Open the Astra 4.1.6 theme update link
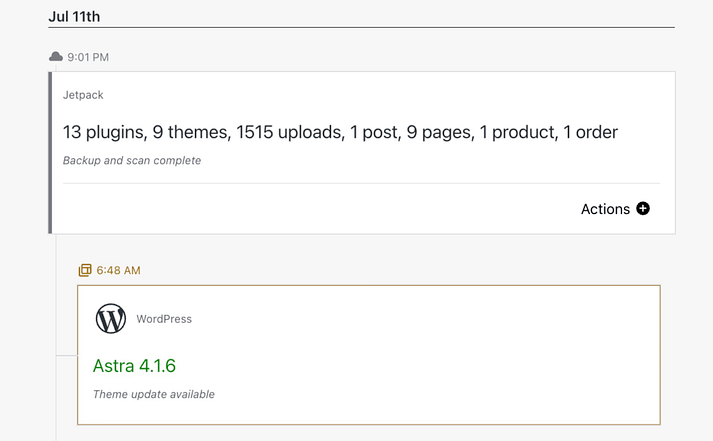The image size is (713, 441). click(134, 366)
